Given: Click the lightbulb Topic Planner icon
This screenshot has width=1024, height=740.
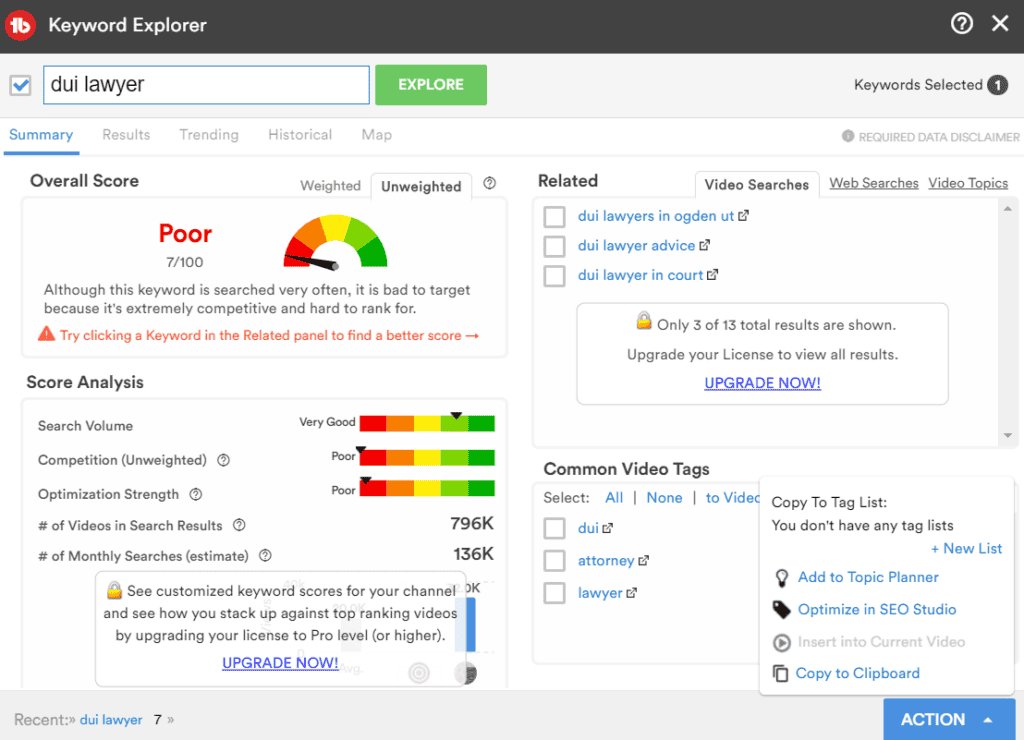Looking at the screenshot, I should pos(781,578).
